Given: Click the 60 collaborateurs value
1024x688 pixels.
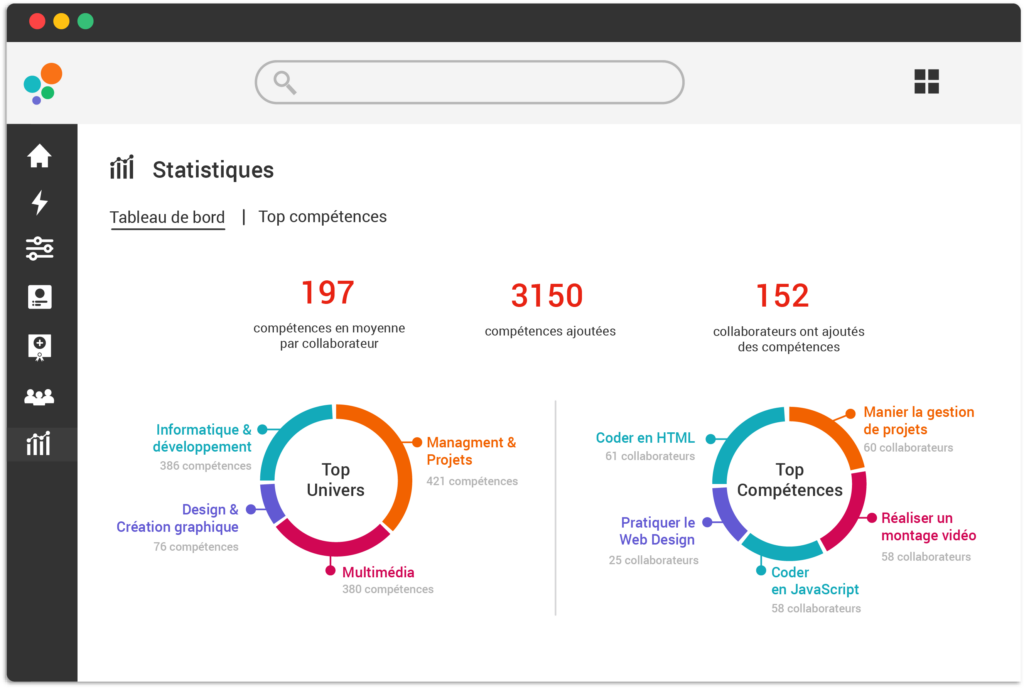Looking at the screenshot, I should pos(908,448).
